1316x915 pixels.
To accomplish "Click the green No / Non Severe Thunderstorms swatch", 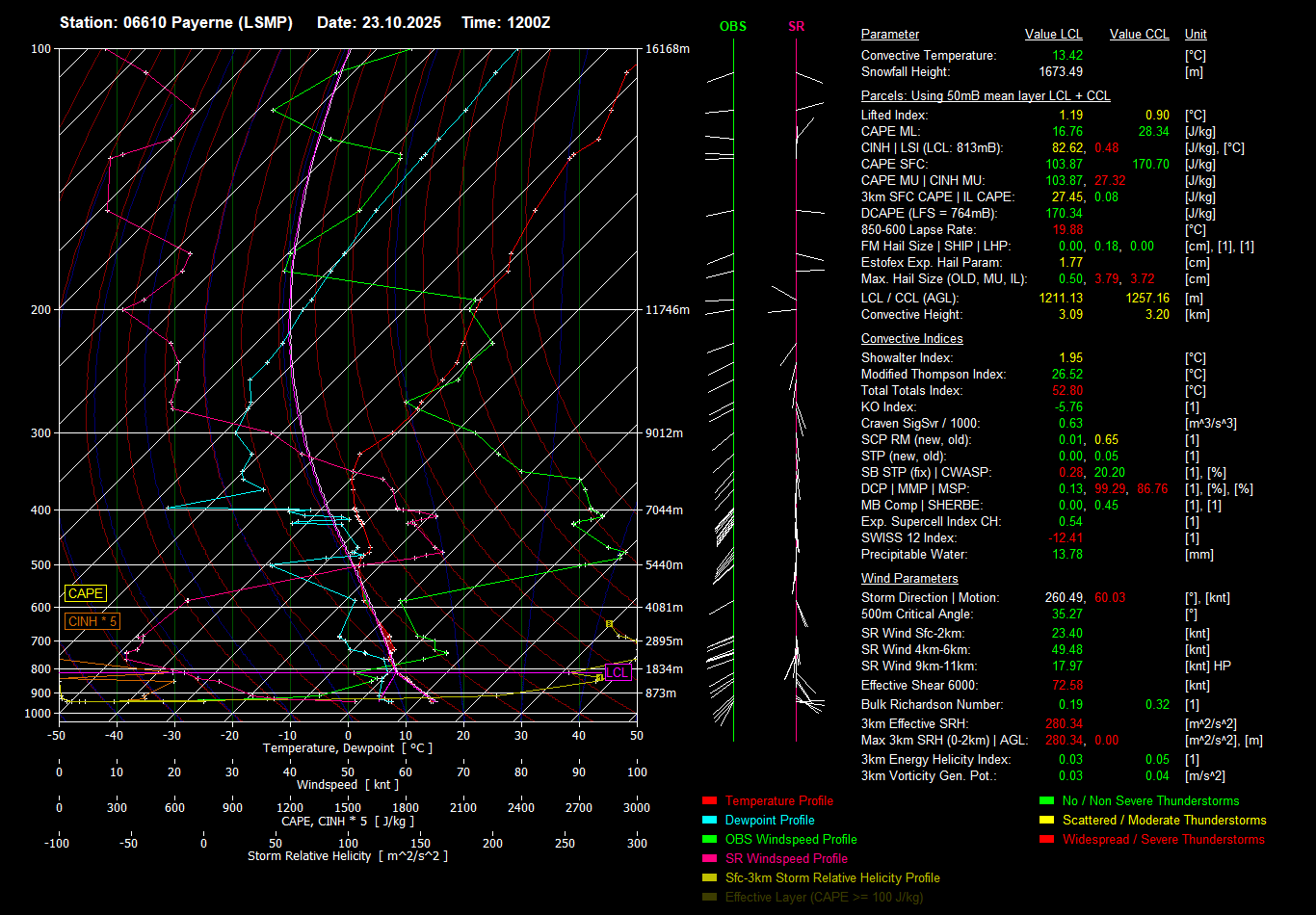I will pyautogui.click(x=1046, y=801).
